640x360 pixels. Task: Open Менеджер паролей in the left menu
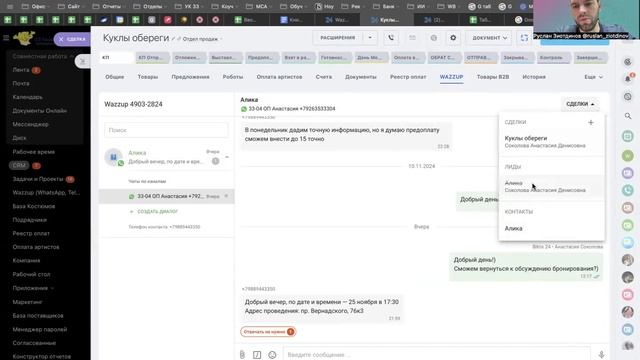point(40,329)
